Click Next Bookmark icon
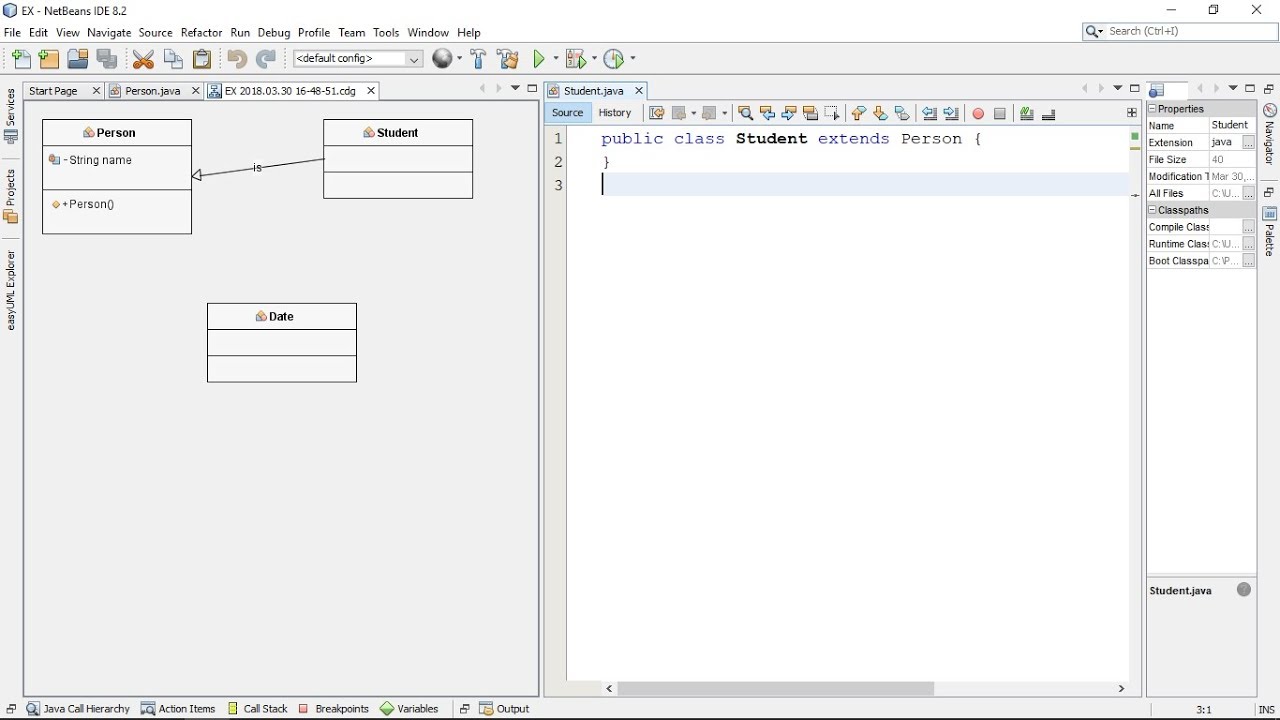Viewport: 1280px width, 720px height. 880,114
